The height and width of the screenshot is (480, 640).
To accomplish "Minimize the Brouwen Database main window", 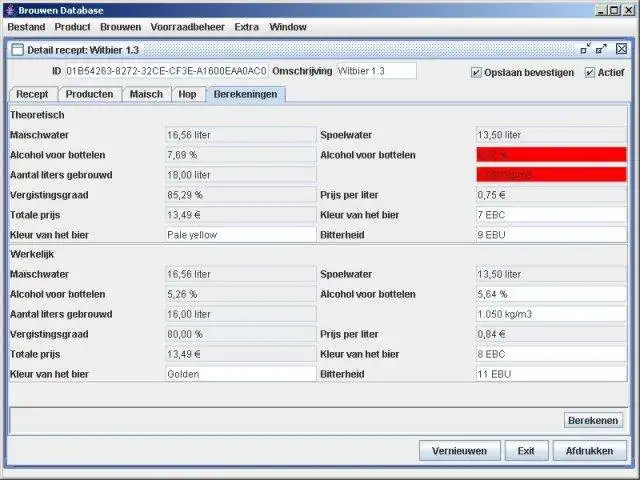I will point(600,10).
